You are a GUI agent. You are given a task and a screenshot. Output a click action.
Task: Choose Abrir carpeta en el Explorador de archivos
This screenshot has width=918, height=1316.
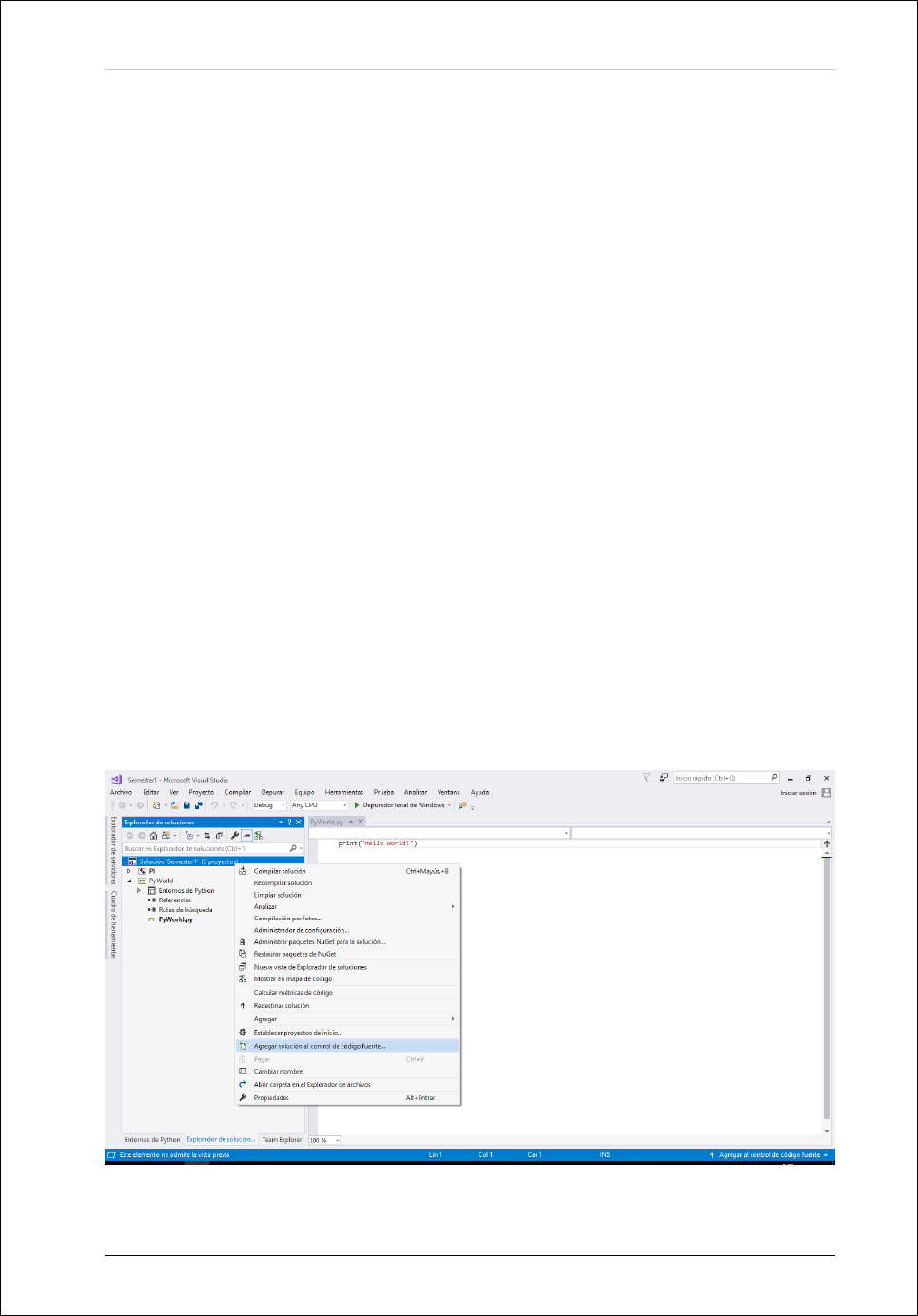[347, 1085]
